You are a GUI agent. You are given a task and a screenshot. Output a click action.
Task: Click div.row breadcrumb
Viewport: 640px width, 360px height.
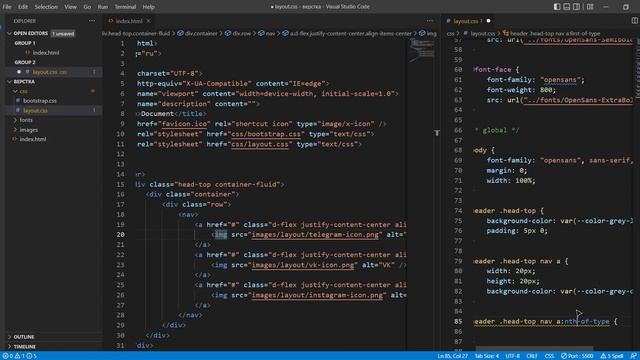[x=238, y=33]
